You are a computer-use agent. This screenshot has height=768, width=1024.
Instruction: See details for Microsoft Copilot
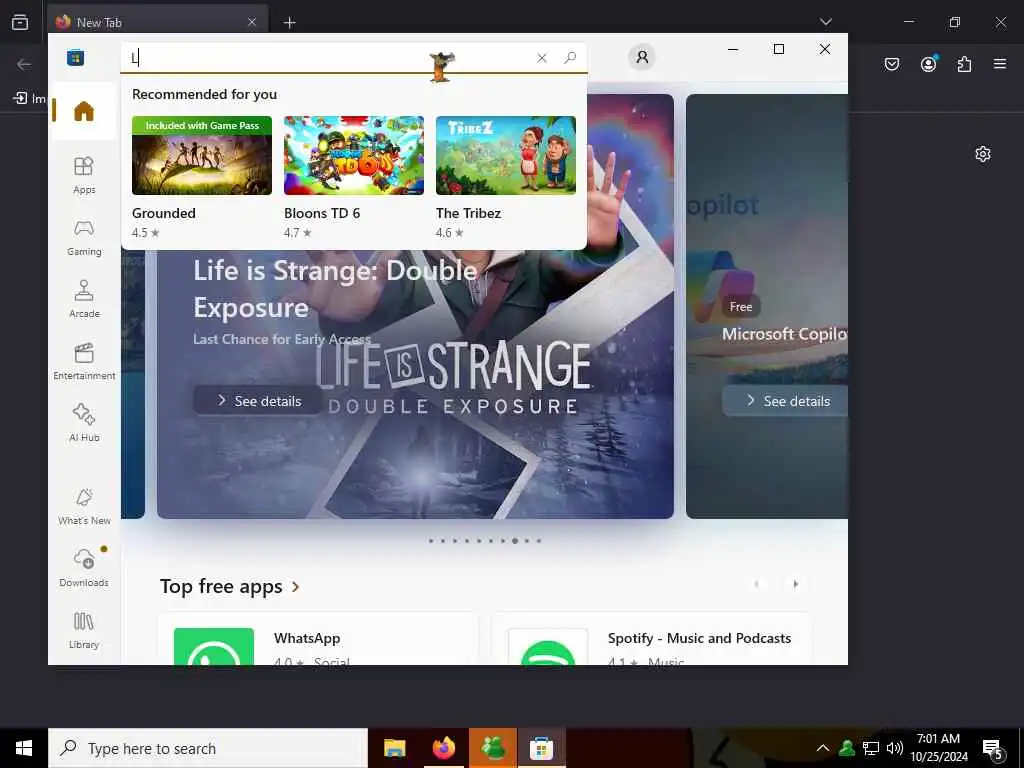point(786,400)
